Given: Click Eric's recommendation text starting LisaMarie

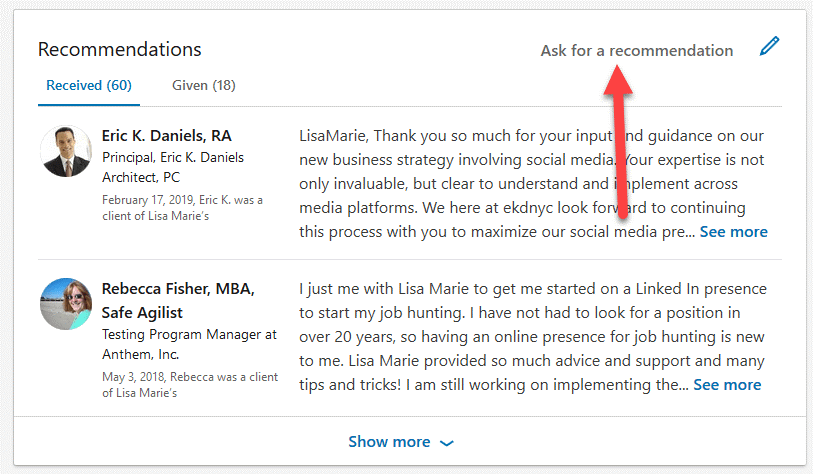Looking at the screenshot, I should [x=533, y=184].
